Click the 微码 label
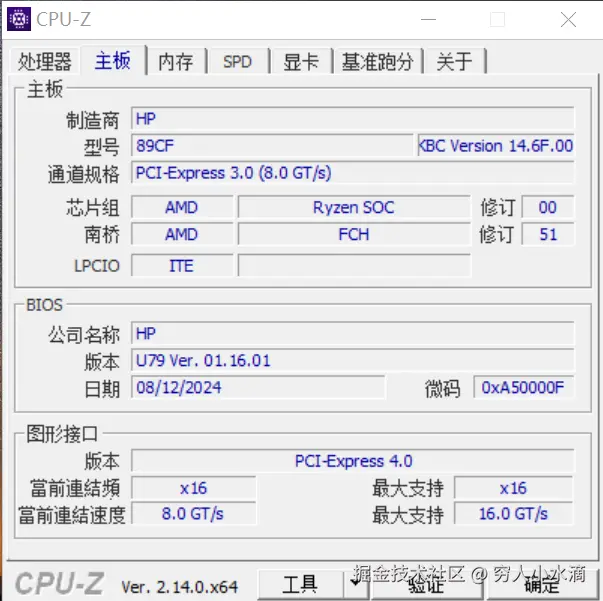The height and width of the screenshot is (601, 603). pos(443,388)
